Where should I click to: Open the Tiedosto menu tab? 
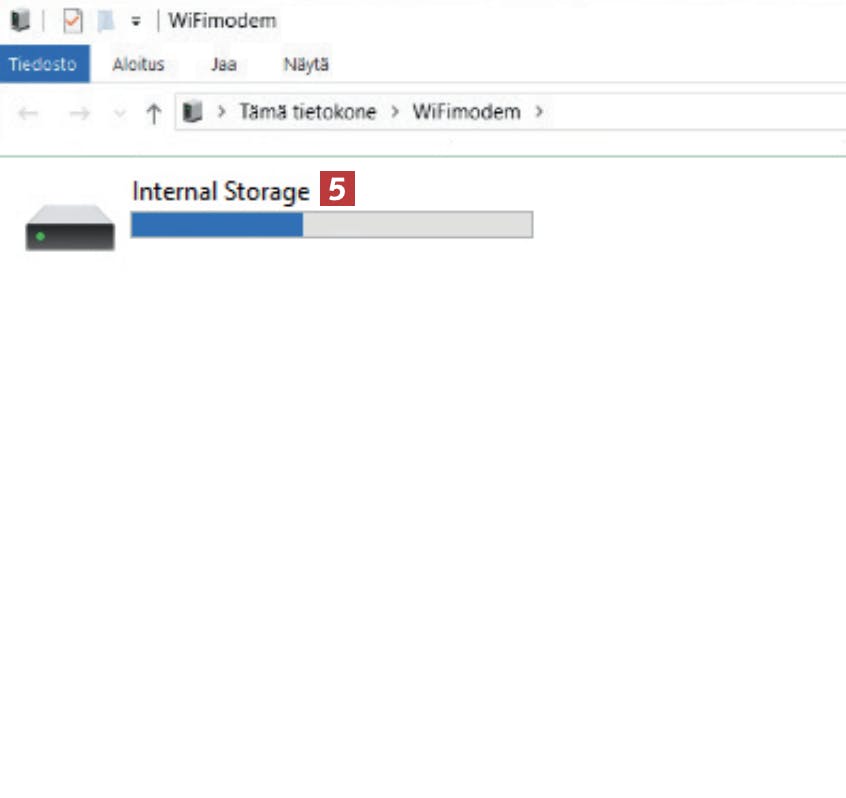43,65
